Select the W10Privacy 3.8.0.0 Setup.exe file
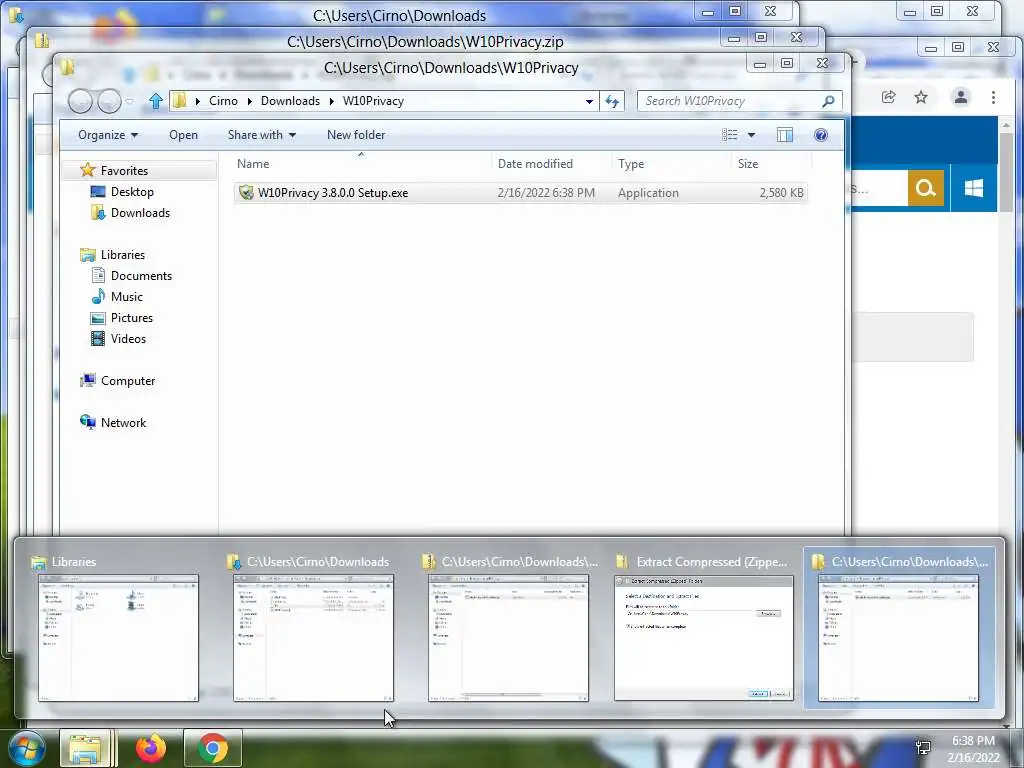Viewport: 1024px width, 768px height. (x=520, y=193)
